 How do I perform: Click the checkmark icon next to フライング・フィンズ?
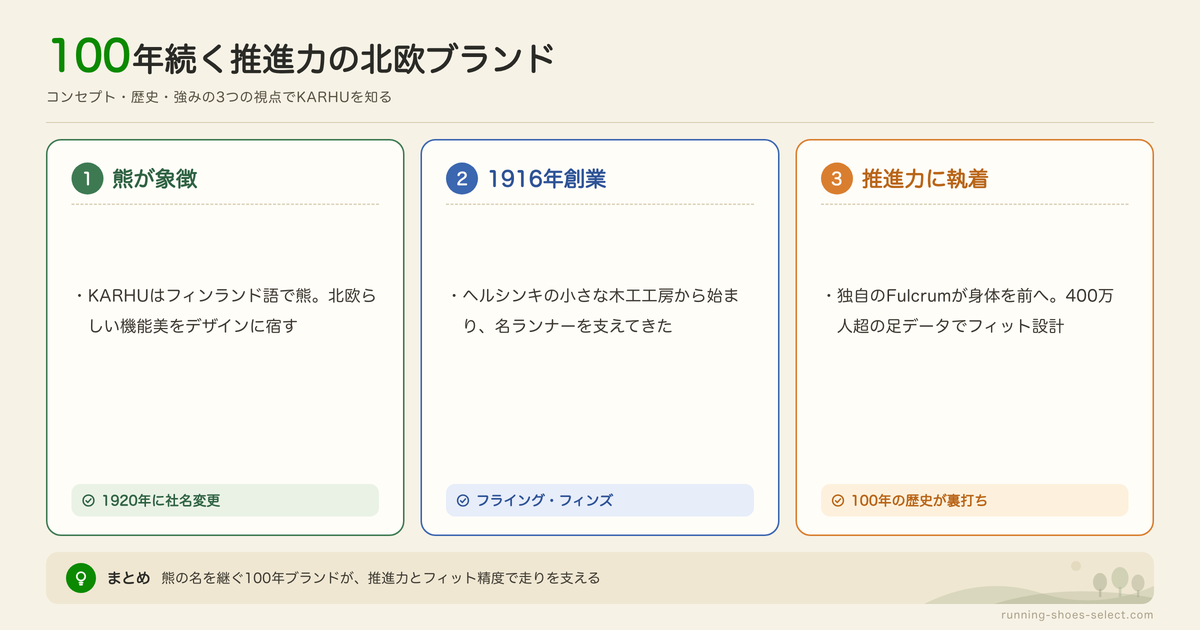[462, 500]
